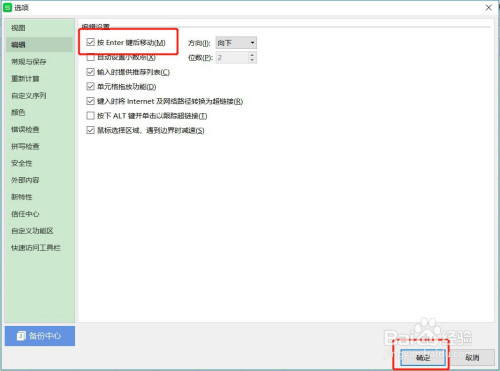Screen dimensions: 500x371
Task: Decrease 位数 value with down arrow
Action: (252, 60)
